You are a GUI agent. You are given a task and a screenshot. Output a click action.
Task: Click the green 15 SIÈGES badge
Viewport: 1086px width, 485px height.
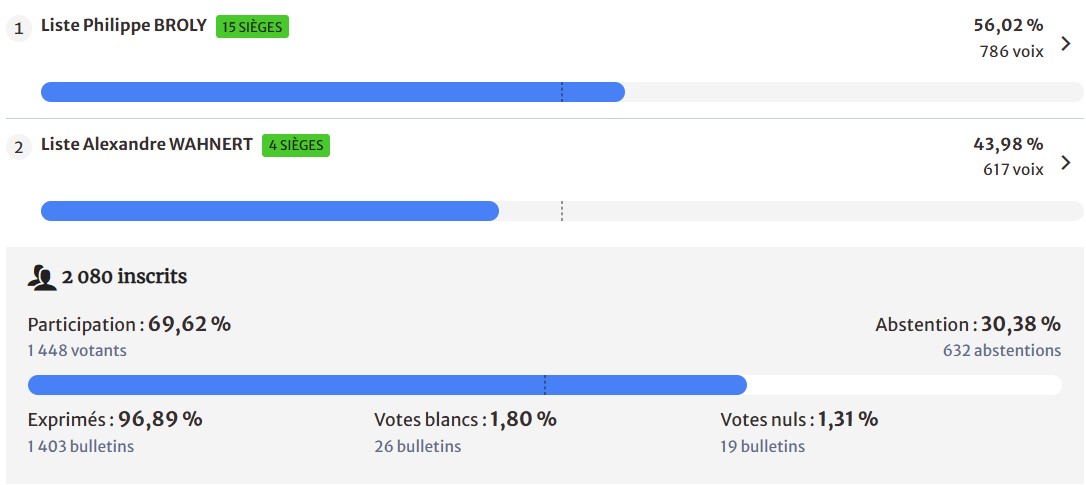tap(252, 27)
